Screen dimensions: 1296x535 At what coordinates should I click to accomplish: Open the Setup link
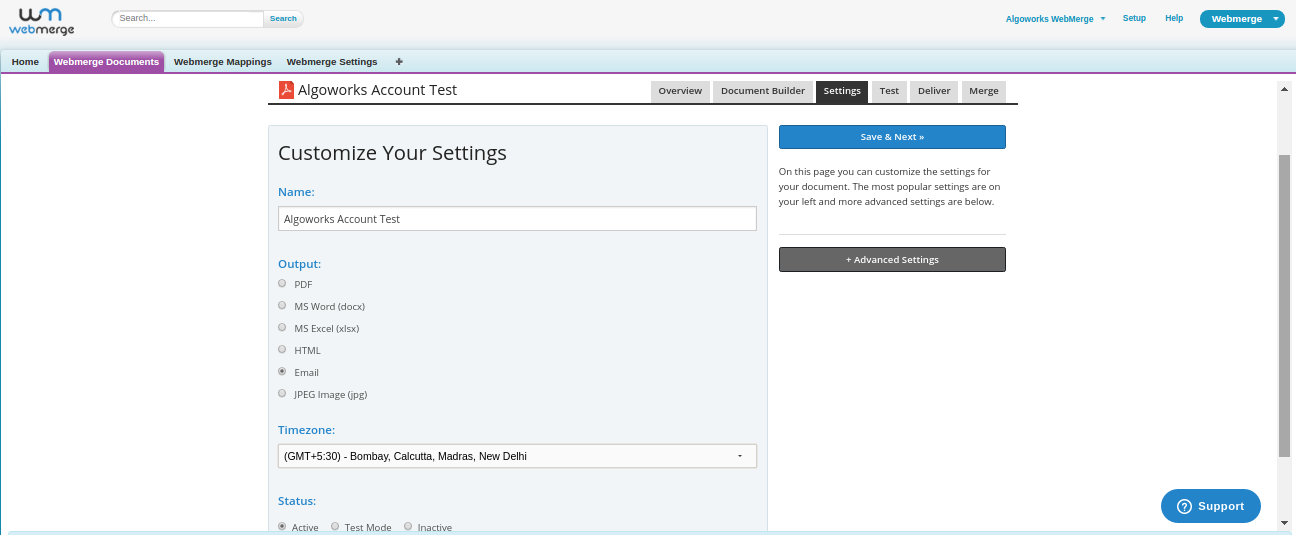1134,19
